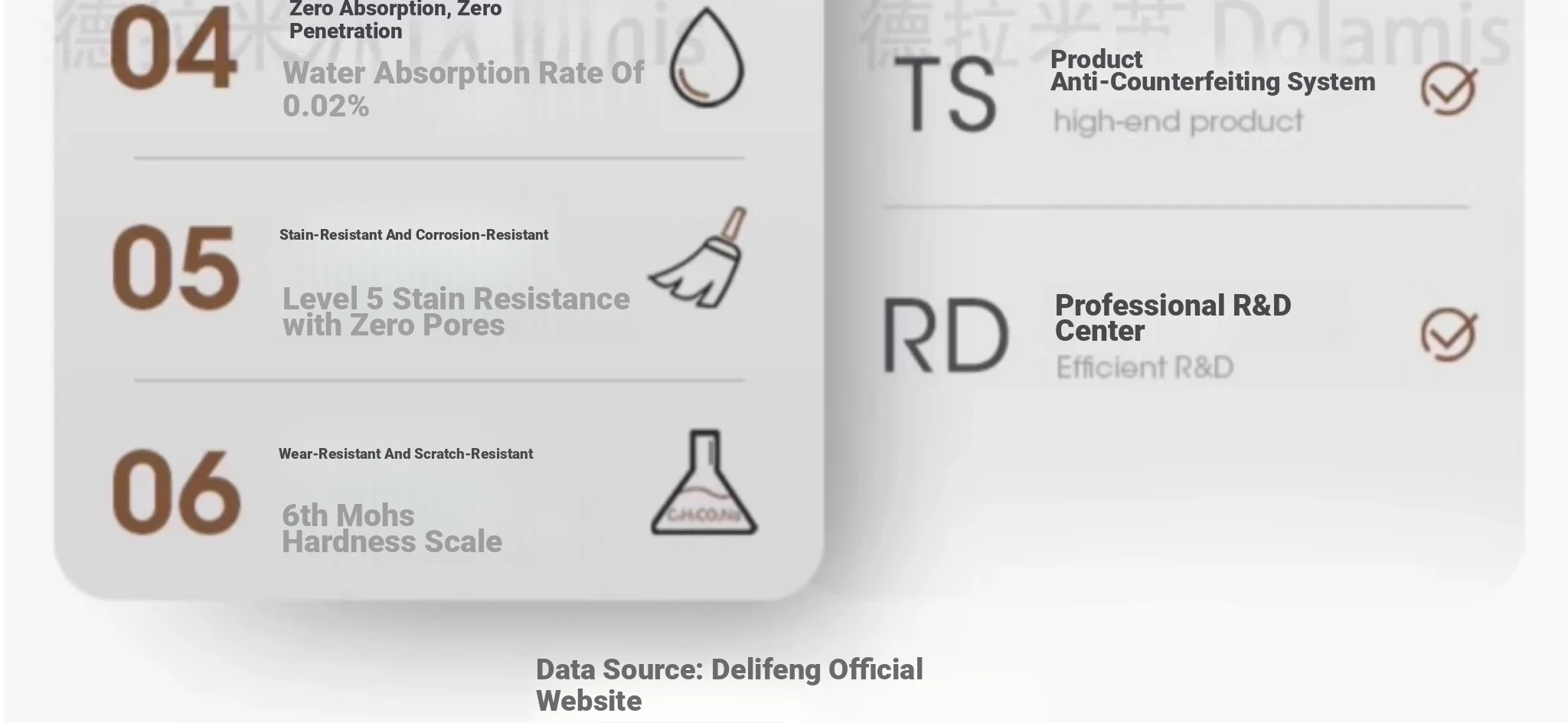Viewport: 1568px width, 723px height.
Task: Select the '6th Mohs Hardness Scale' text
Action: 392,528
